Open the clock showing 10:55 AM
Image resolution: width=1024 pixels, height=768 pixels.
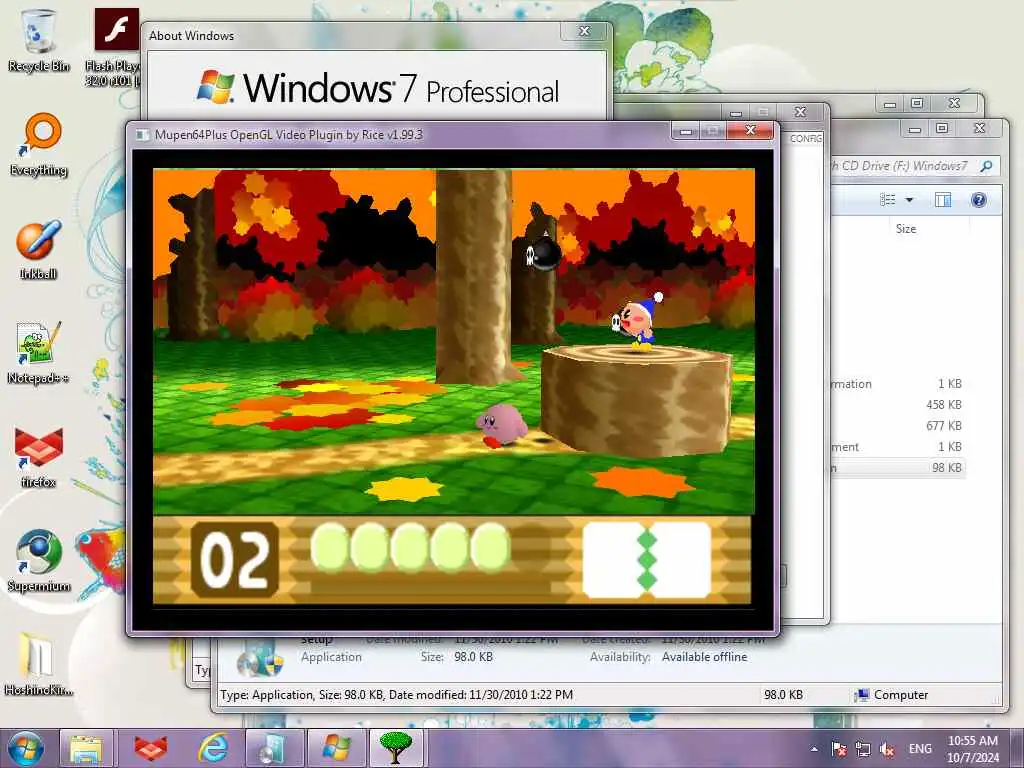pyautogui.click(x=972, y=749)
